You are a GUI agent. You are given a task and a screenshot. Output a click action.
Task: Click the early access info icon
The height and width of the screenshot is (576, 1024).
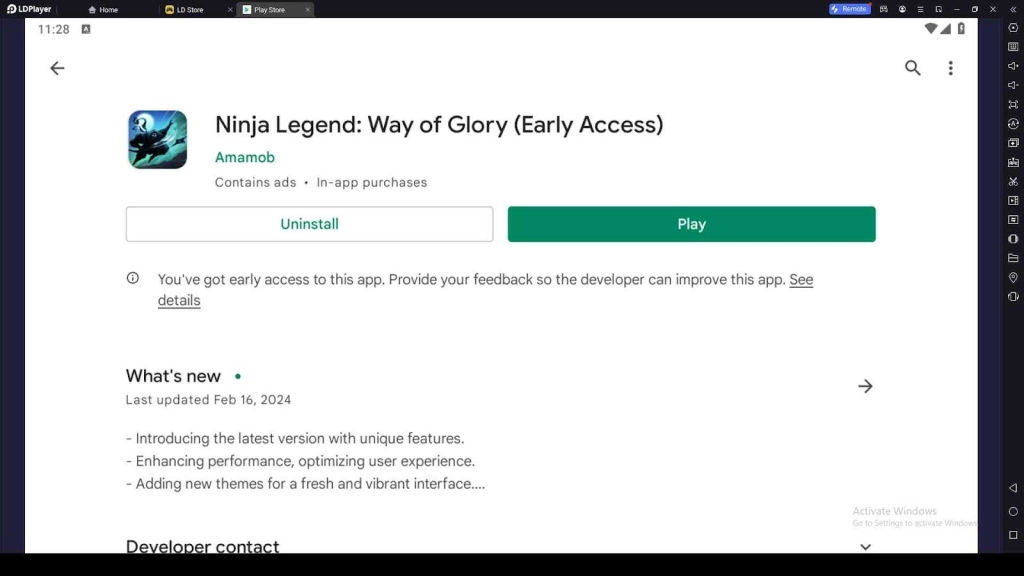pyautogui.click(x=133, y=278)
